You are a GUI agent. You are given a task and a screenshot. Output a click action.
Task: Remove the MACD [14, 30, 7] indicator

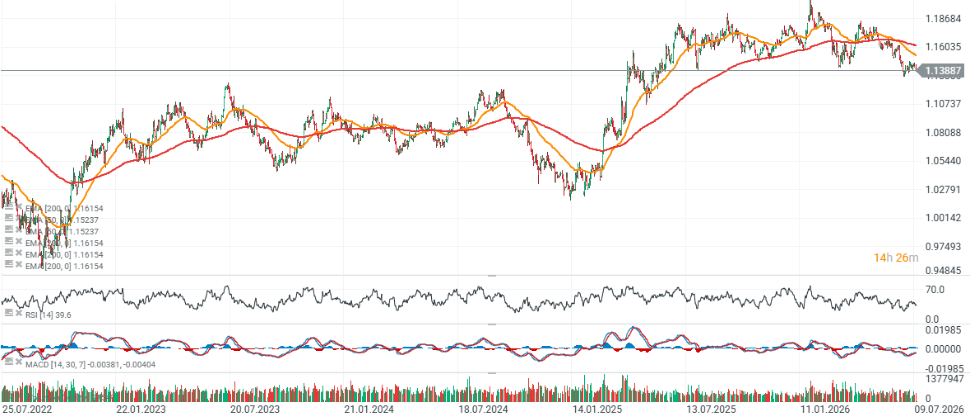click(19, 361)
